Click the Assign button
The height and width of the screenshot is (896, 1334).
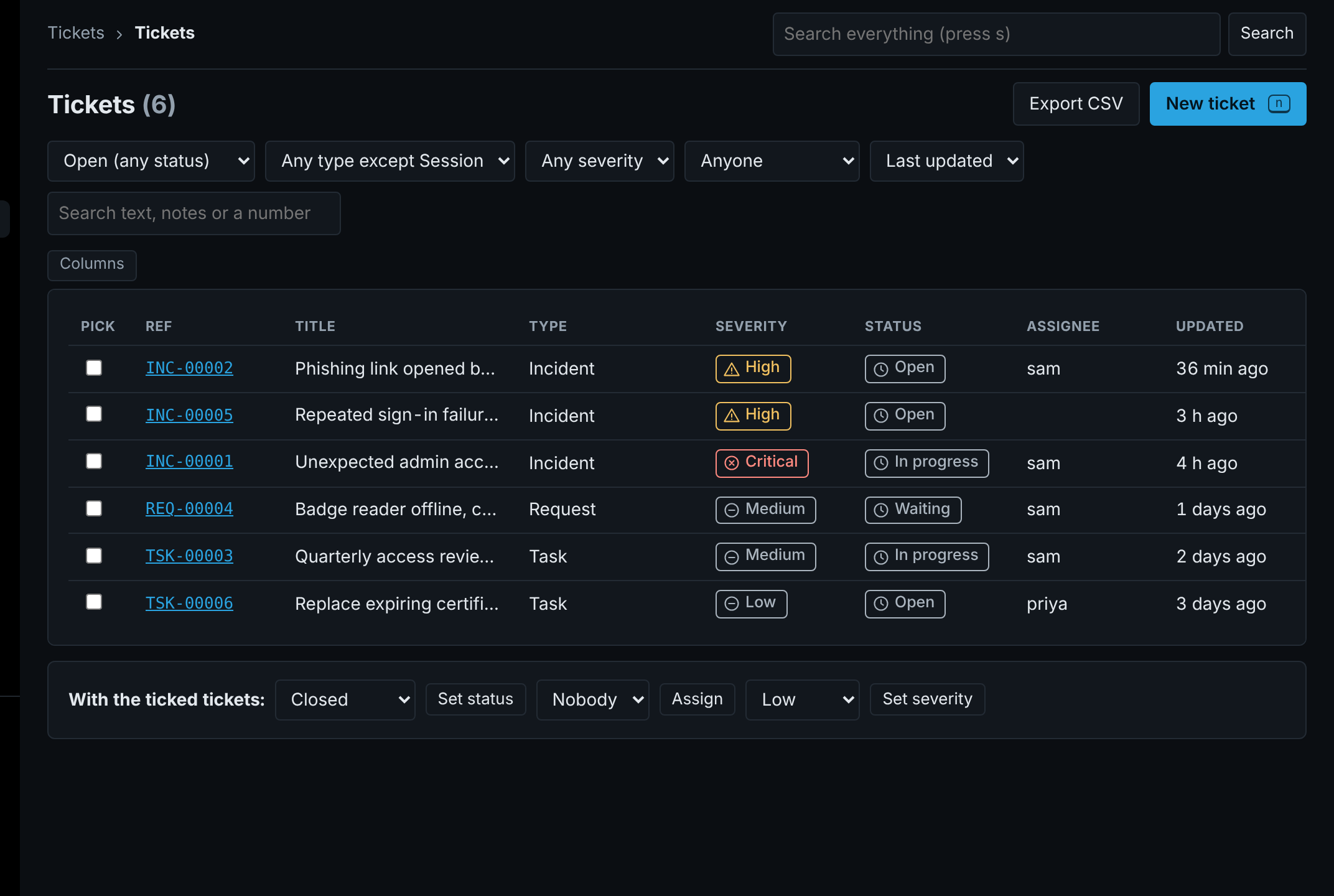[697, 699]
